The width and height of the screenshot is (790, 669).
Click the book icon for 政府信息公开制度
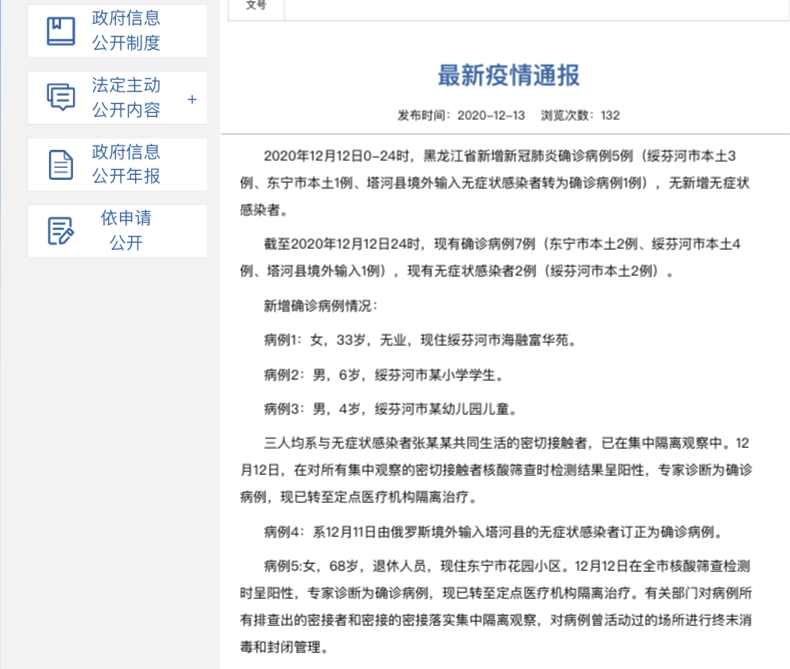pos(61,31)
